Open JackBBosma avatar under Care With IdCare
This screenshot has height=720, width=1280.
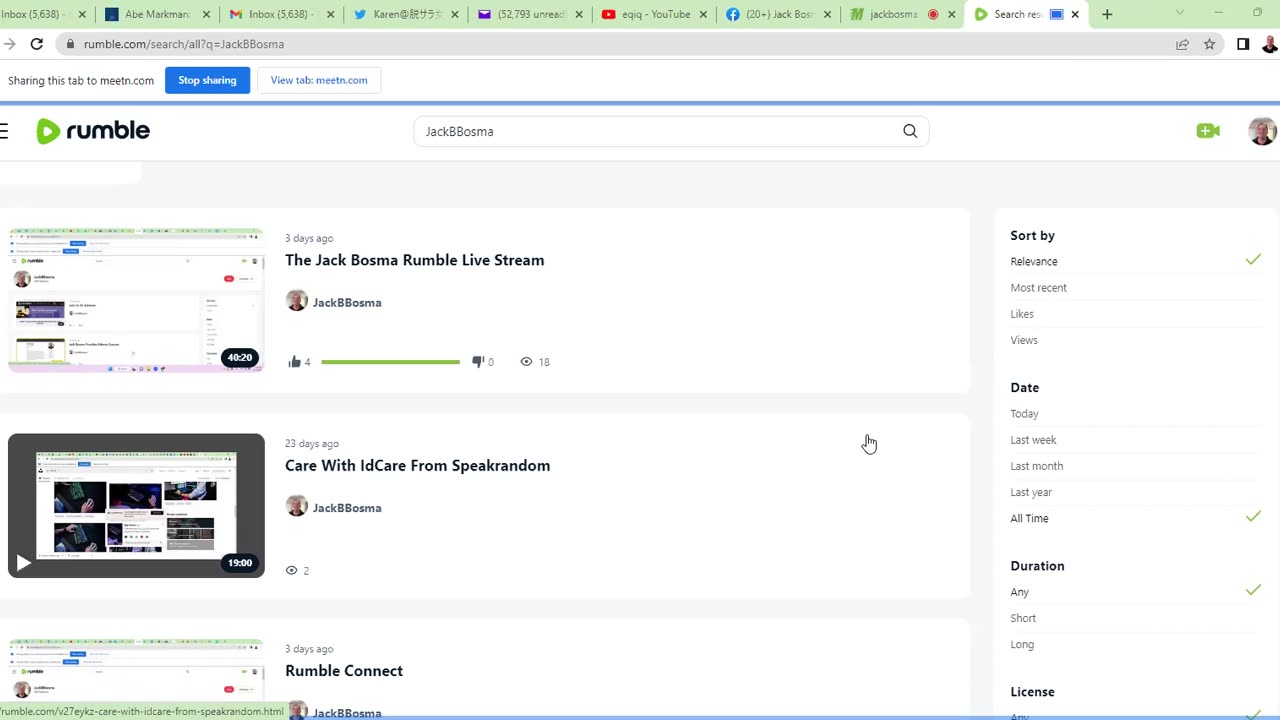[296, 506]
